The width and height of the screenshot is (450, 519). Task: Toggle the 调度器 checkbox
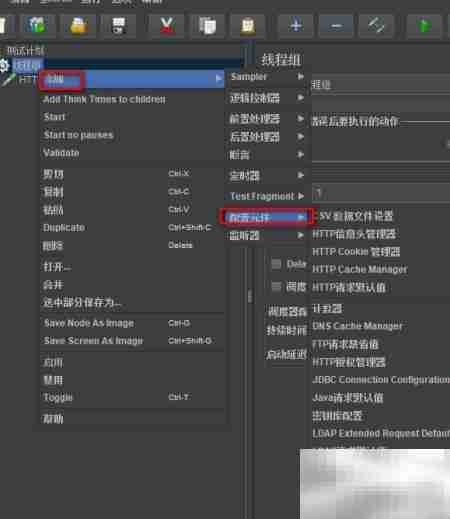[x=276, y=286]
